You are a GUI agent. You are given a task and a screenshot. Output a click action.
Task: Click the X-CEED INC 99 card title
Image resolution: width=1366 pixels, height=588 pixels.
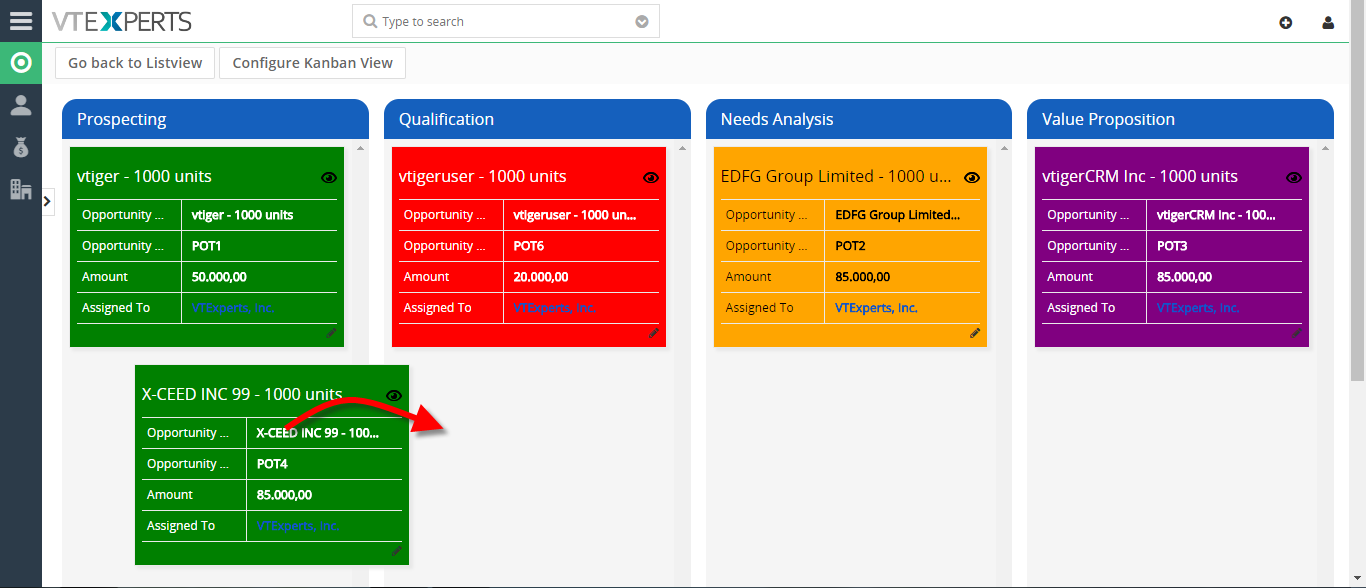pyautogui.click(x=242, y=394)
